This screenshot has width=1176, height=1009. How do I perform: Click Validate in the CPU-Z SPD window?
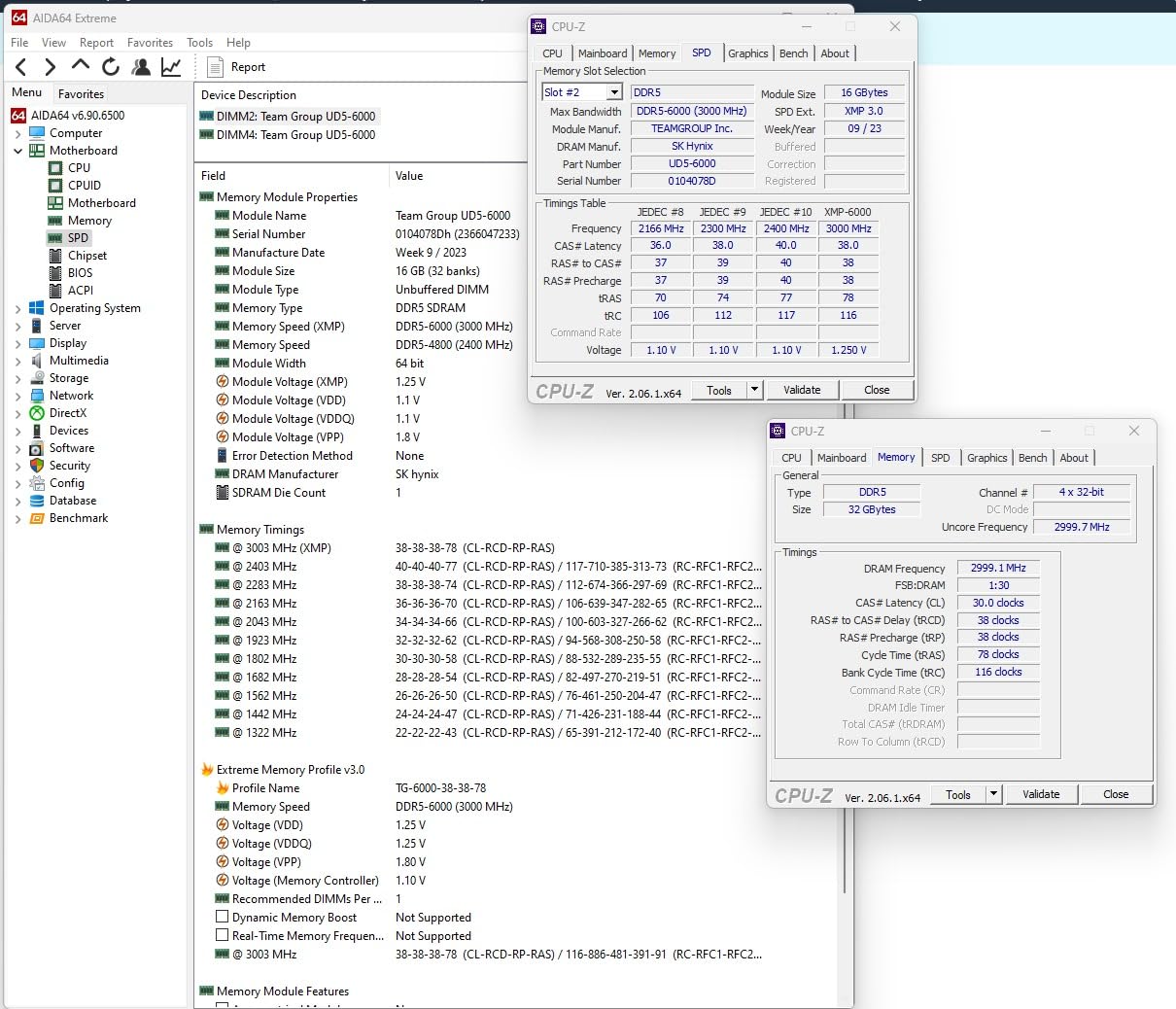pyautogui.click(x=802, y=390)
